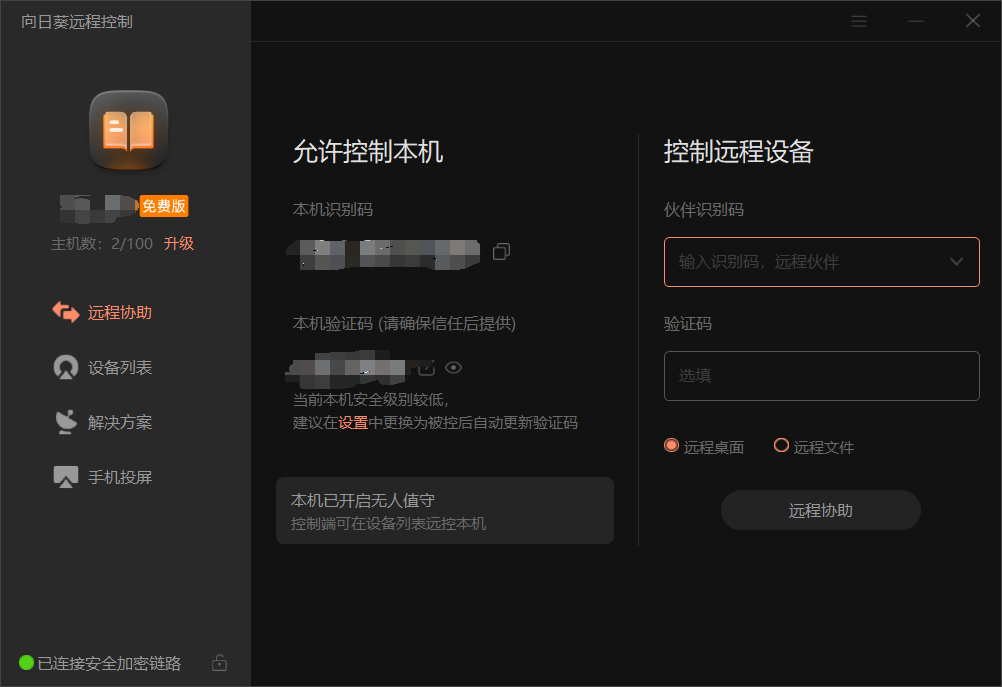Click the blurred local verification code

(347, 369)
